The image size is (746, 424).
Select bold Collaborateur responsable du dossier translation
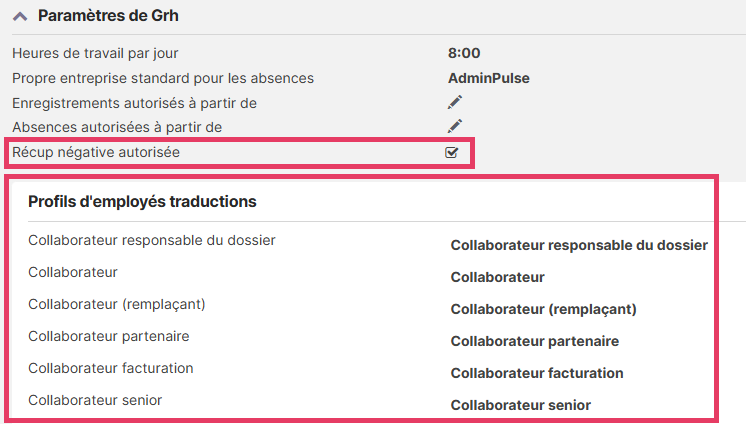[x=579, y=245]
